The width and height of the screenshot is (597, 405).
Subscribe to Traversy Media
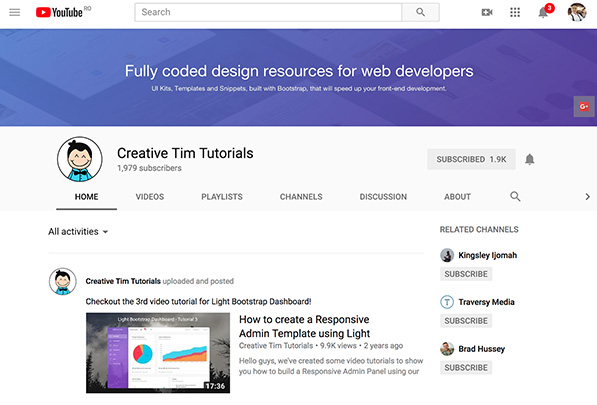[x=466, y=321]
